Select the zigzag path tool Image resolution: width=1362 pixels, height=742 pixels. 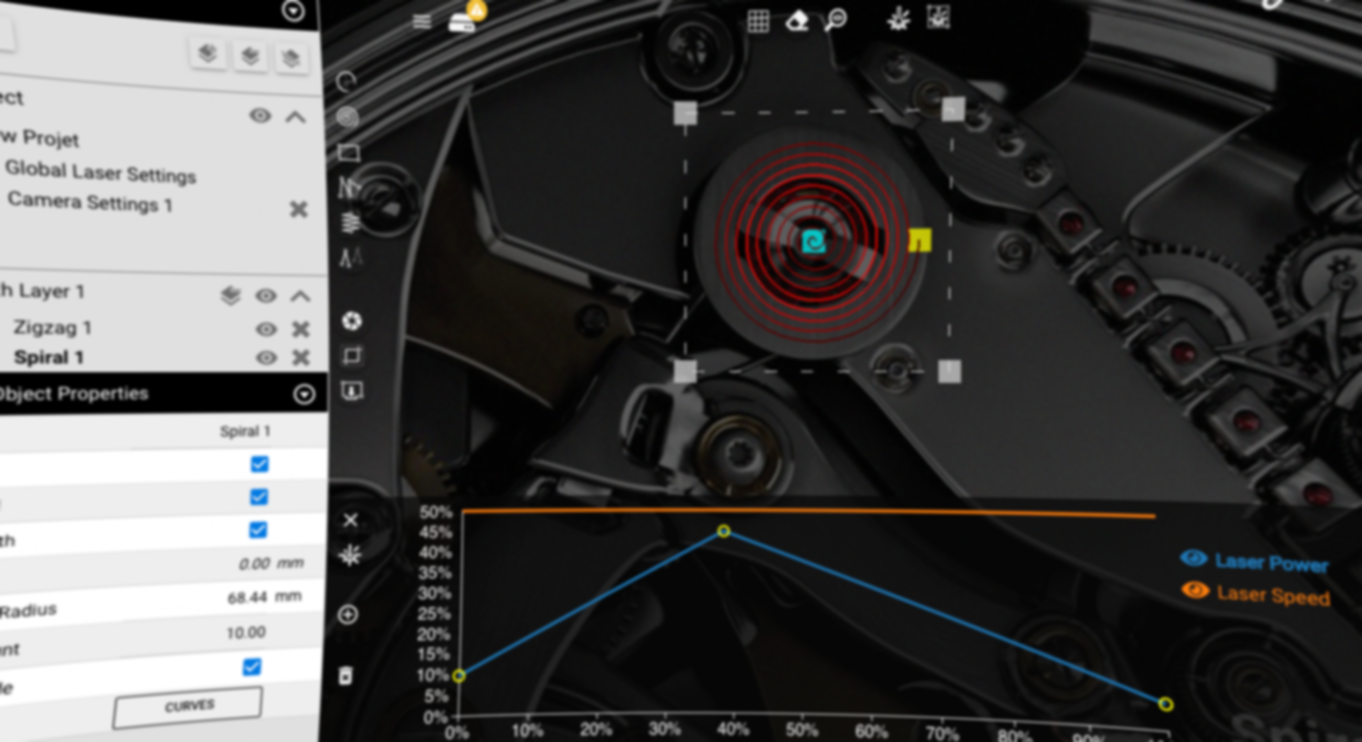click(x=349, y=187)
